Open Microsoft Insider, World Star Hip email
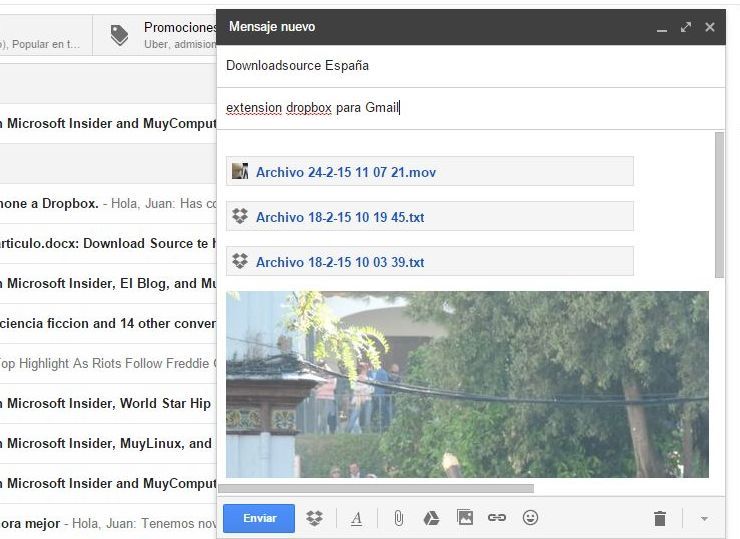The image size is (740, 539). click(x=108, y=404)
